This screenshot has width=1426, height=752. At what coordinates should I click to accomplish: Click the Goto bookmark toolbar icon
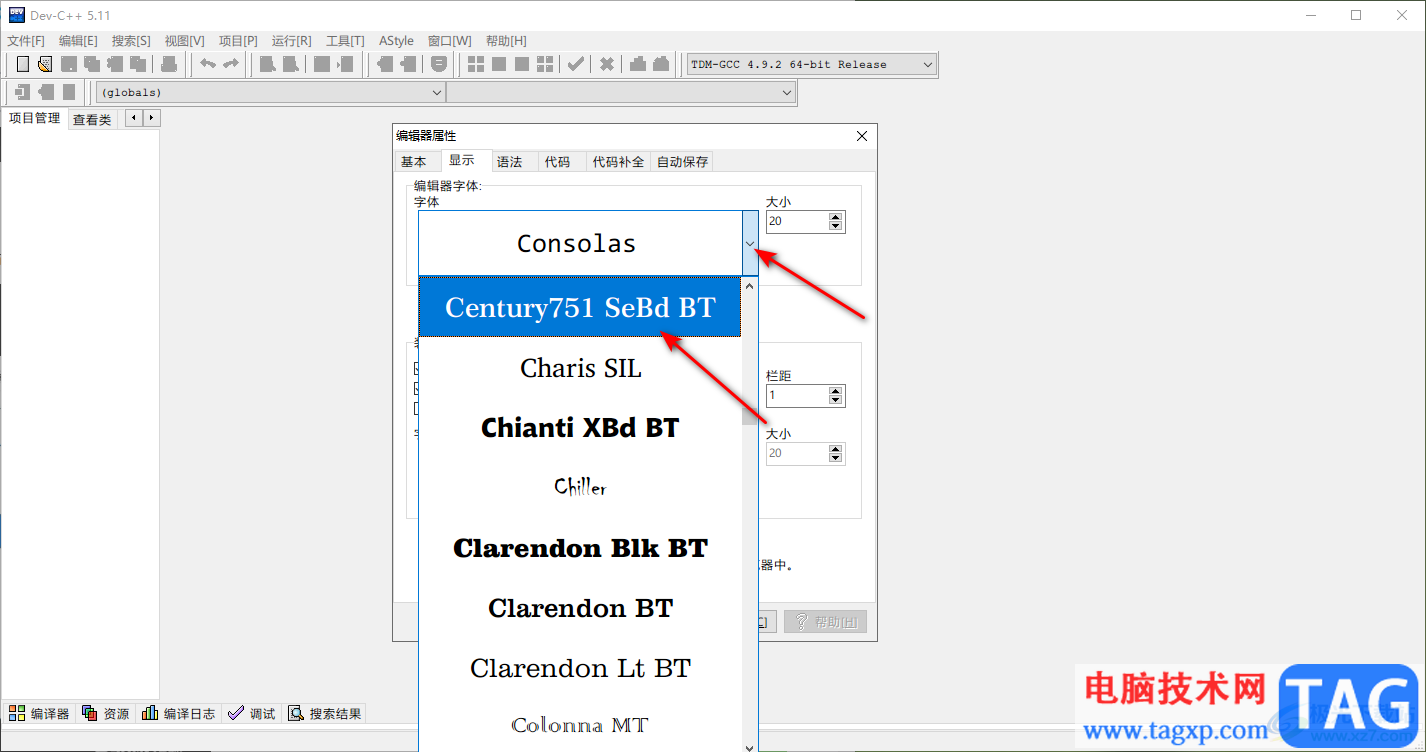pyautogui.click(x=69, y=92)
